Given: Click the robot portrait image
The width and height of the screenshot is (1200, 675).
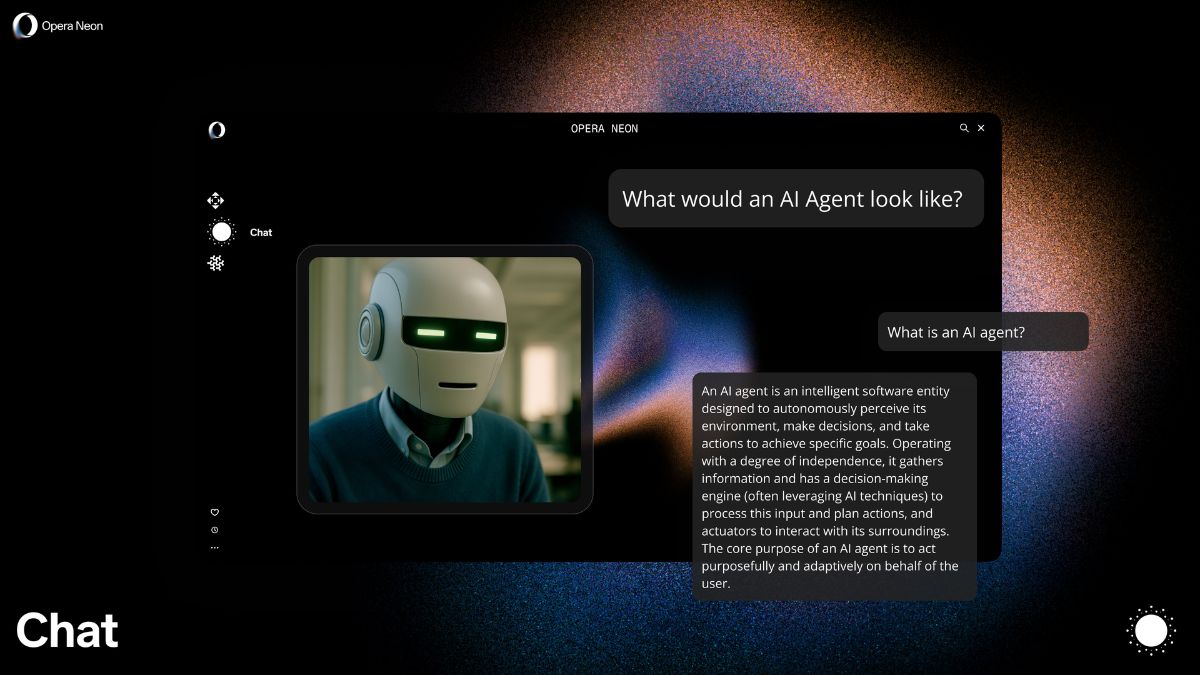Looking at the screenshot, I should click(445, 381).
